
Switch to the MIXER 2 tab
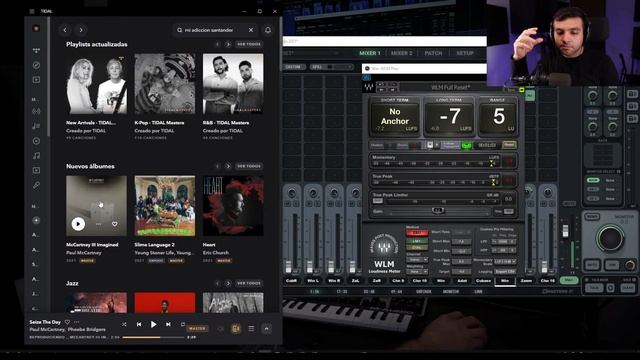pyautogui.click(x=402, y=53)
